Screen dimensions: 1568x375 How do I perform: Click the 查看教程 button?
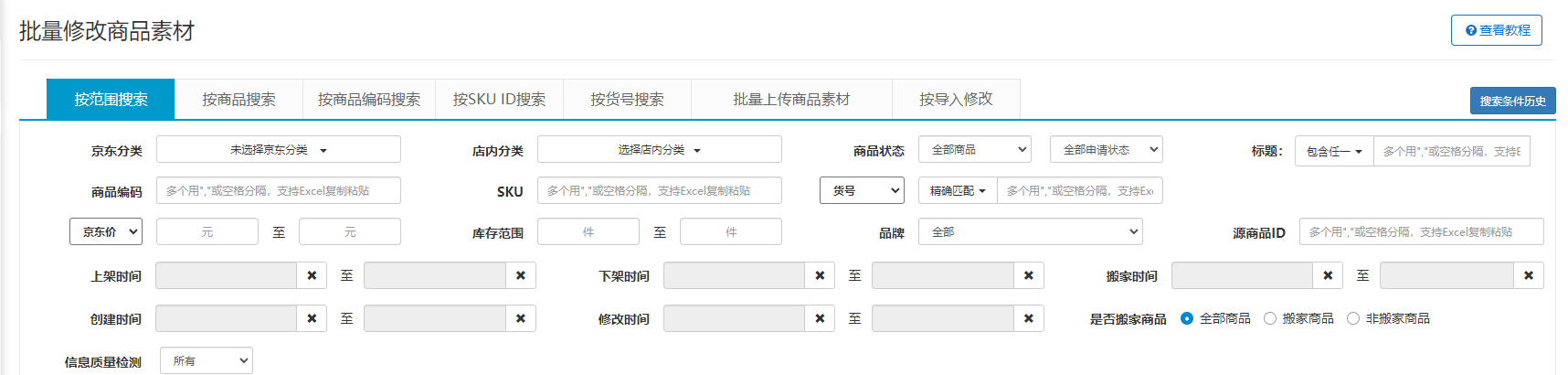1496,30
